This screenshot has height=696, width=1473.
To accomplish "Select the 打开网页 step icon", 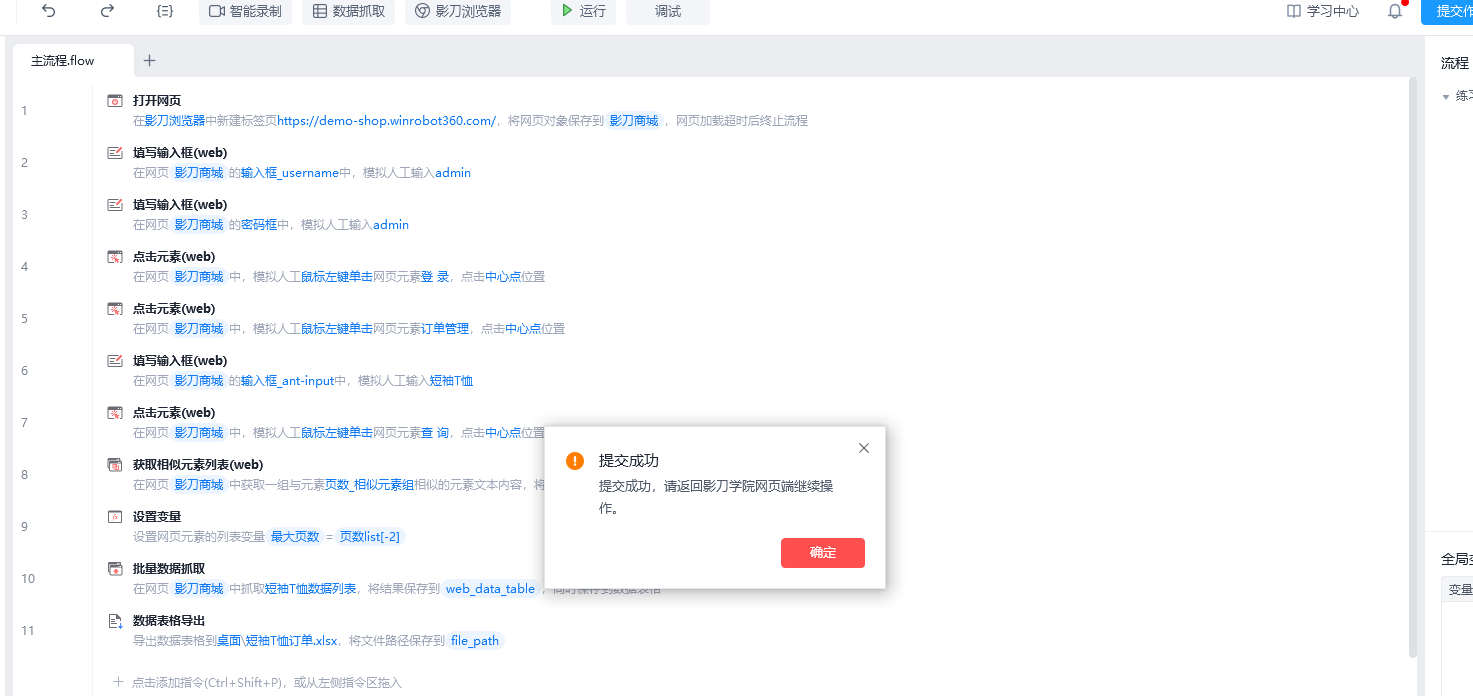I will (115, 101).
